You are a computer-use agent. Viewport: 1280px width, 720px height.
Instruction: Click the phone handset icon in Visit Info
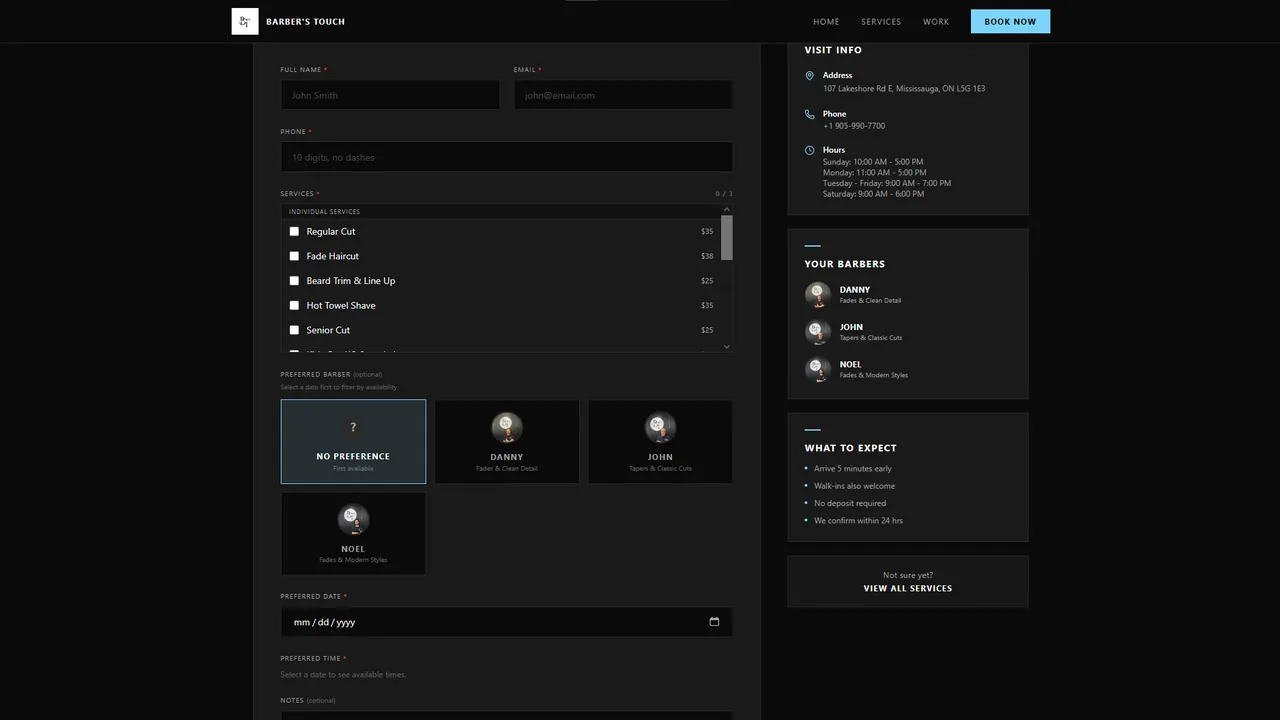(x=810, y=114)
